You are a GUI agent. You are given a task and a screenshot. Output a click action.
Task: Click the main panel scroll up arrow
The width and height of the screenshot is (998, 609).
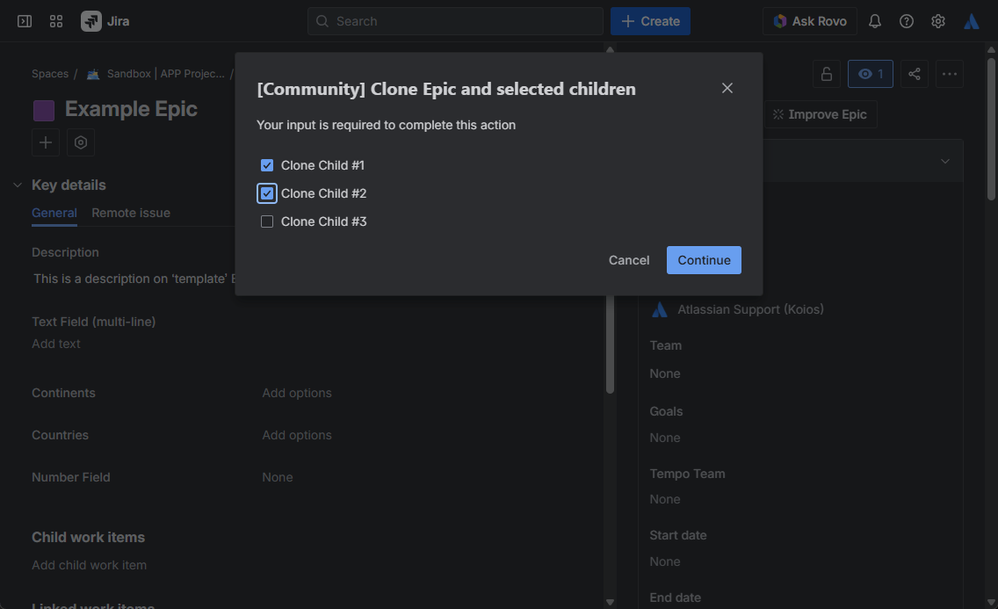(x=610, y=50)
